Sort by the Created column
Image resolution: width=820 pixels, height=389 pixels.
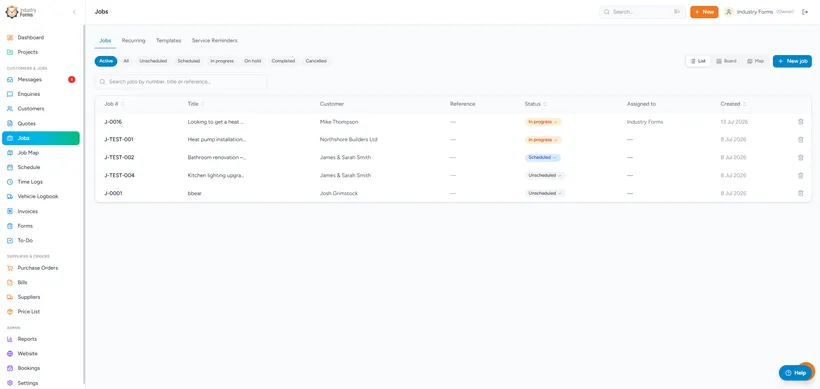[733, 104]
